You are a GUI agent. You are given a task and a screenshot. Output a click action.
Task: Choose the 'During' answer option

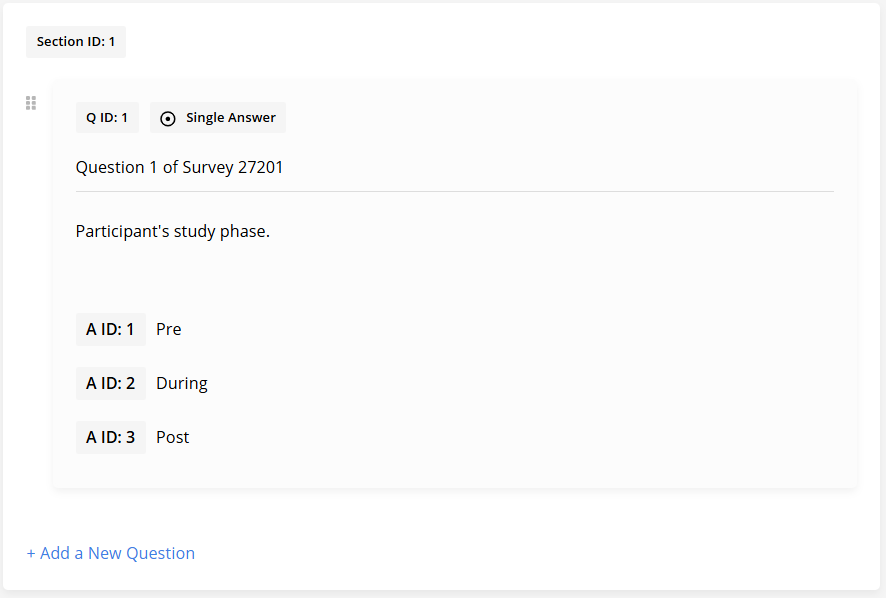tap(182, 384)
